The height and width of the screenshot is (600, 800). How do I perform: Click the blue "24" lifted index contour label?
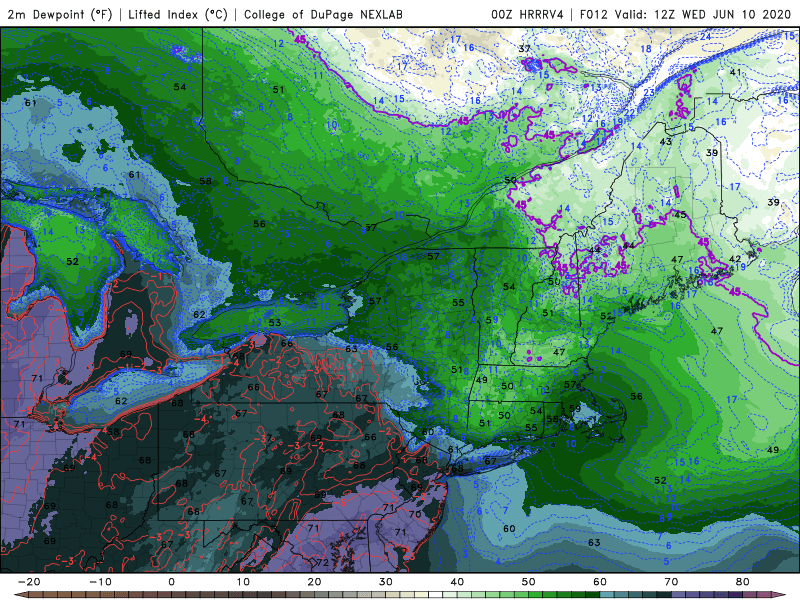point(706,37)
